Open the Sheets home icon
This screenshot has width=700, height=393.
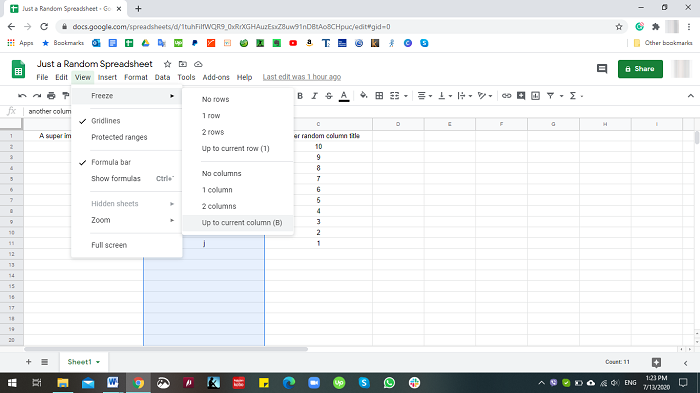[18, 69]
